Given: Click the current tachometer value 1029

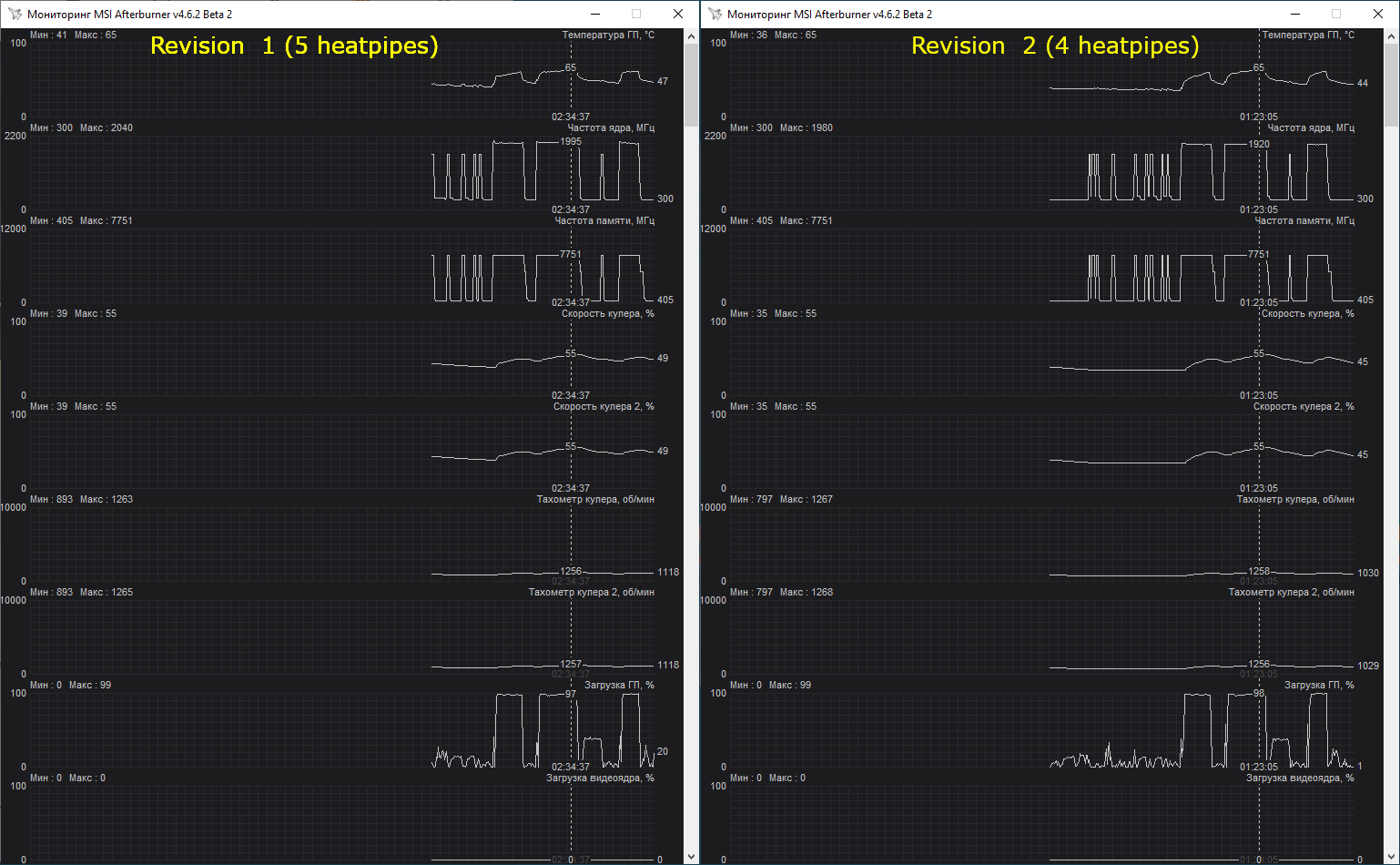Looking at the screenshot, I should point(1368,666).
